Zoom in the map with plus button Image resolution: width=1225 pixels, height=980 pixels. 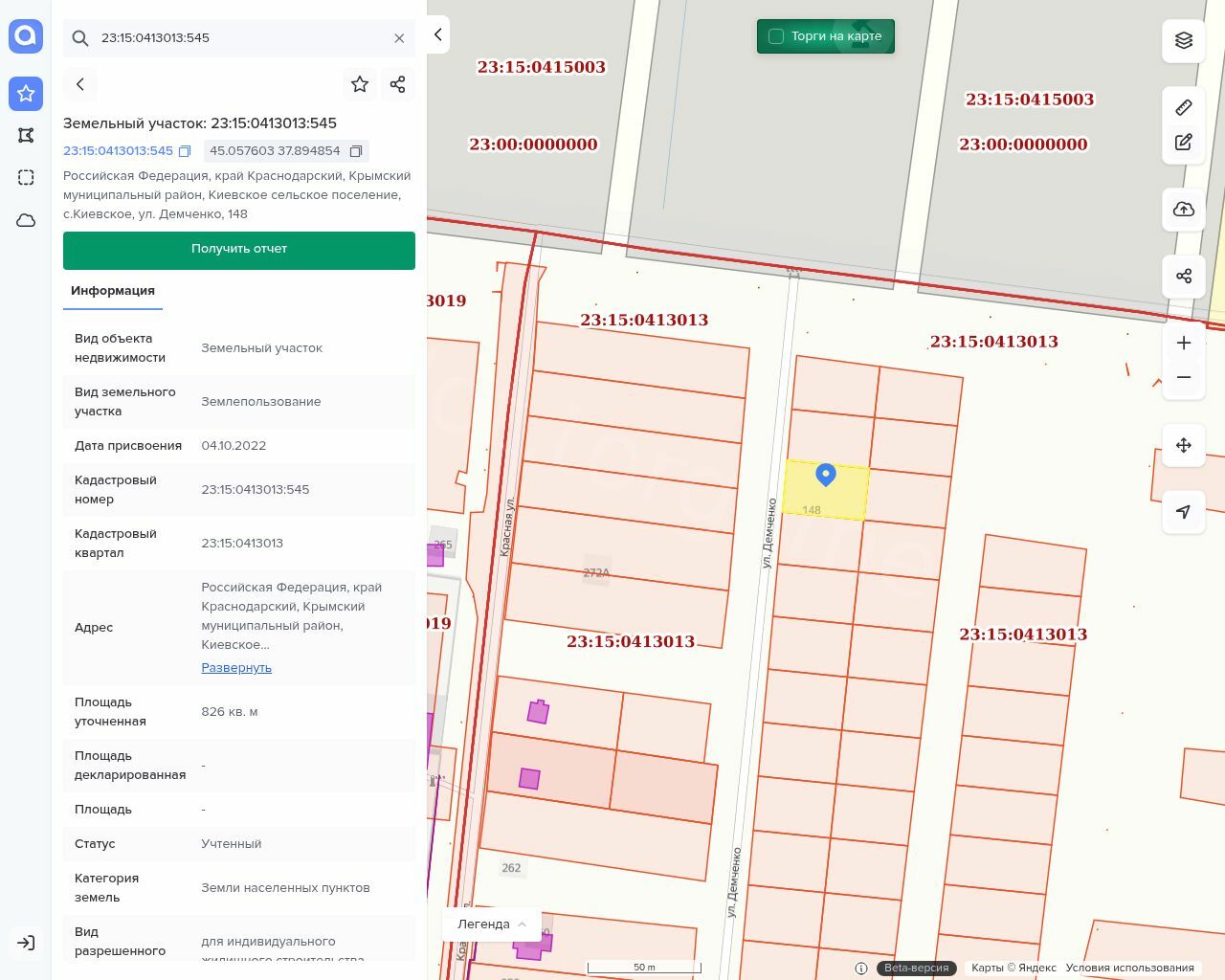click(x=1184, y=343)
